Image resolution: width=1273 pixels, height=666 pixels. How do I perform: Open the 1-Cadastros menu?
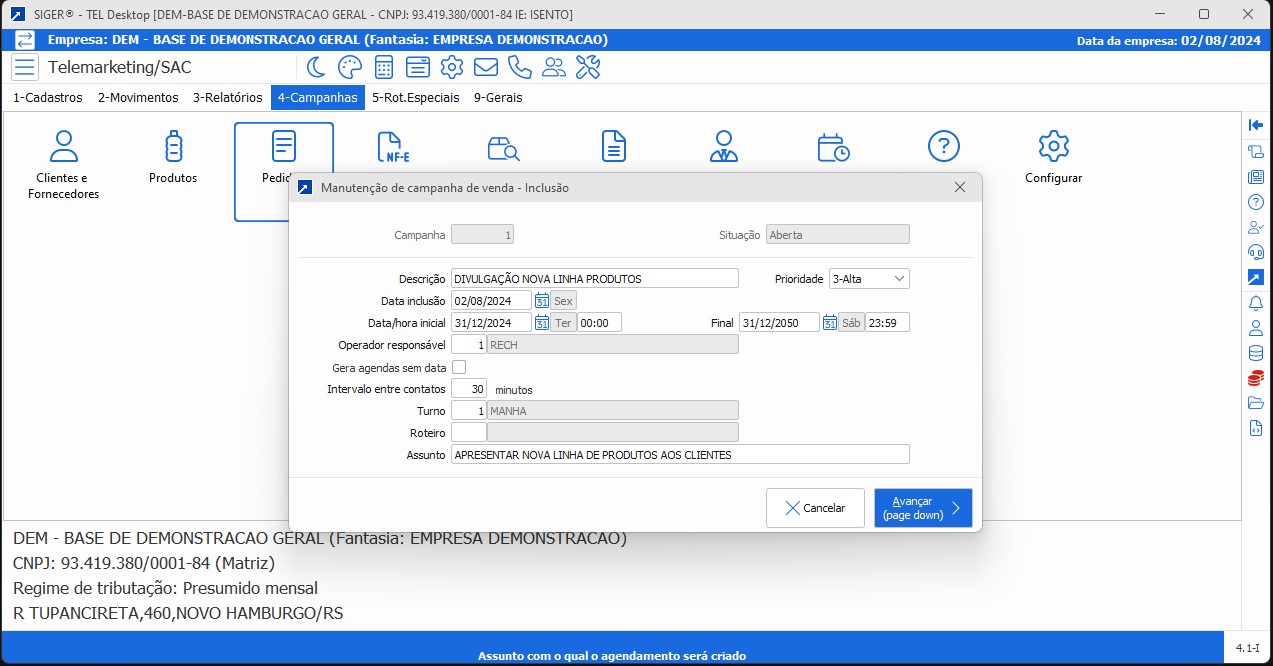(x=48, y=98)
